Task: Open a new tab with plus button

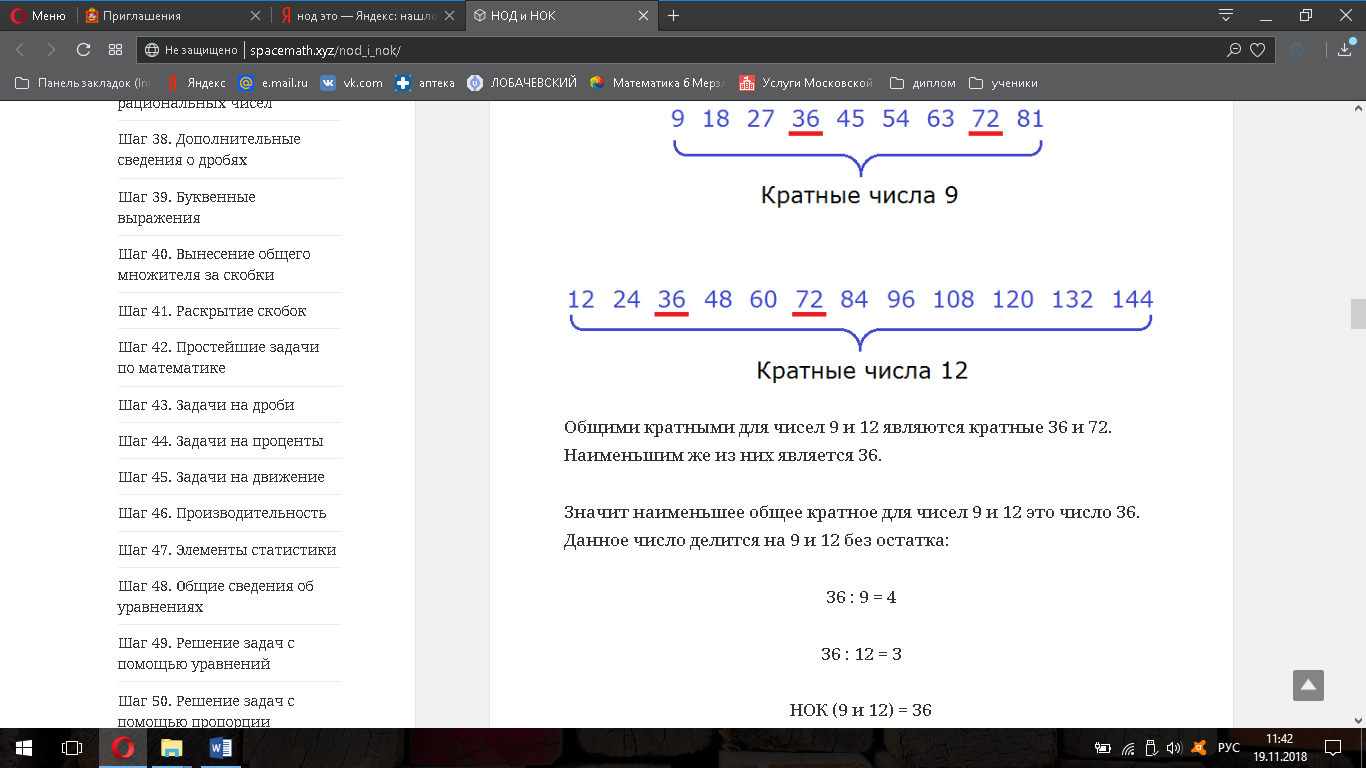Action: (x=673, y=15)
